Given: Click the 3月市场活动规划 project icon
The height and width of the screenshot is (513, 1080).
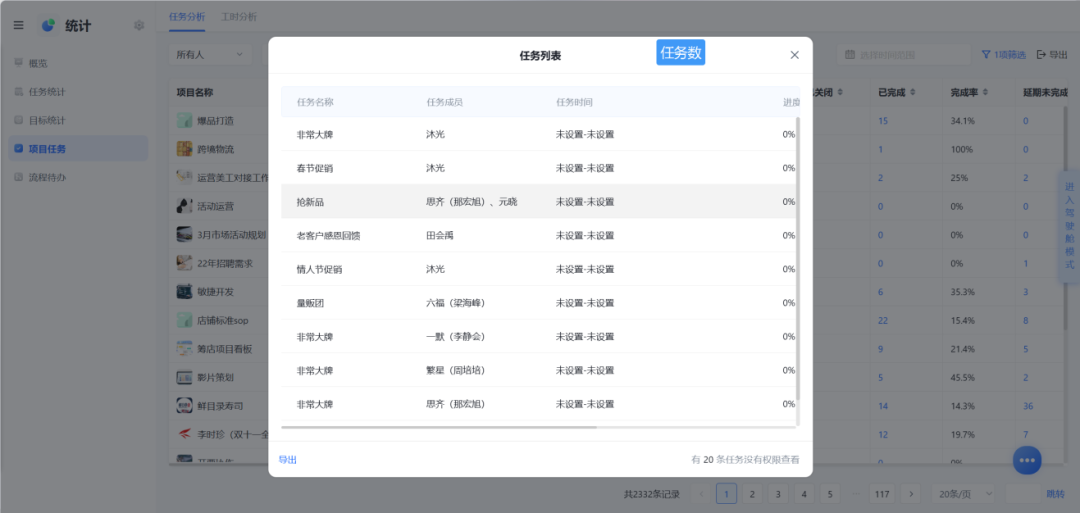Looking at the screenshot, I should 184,234.
